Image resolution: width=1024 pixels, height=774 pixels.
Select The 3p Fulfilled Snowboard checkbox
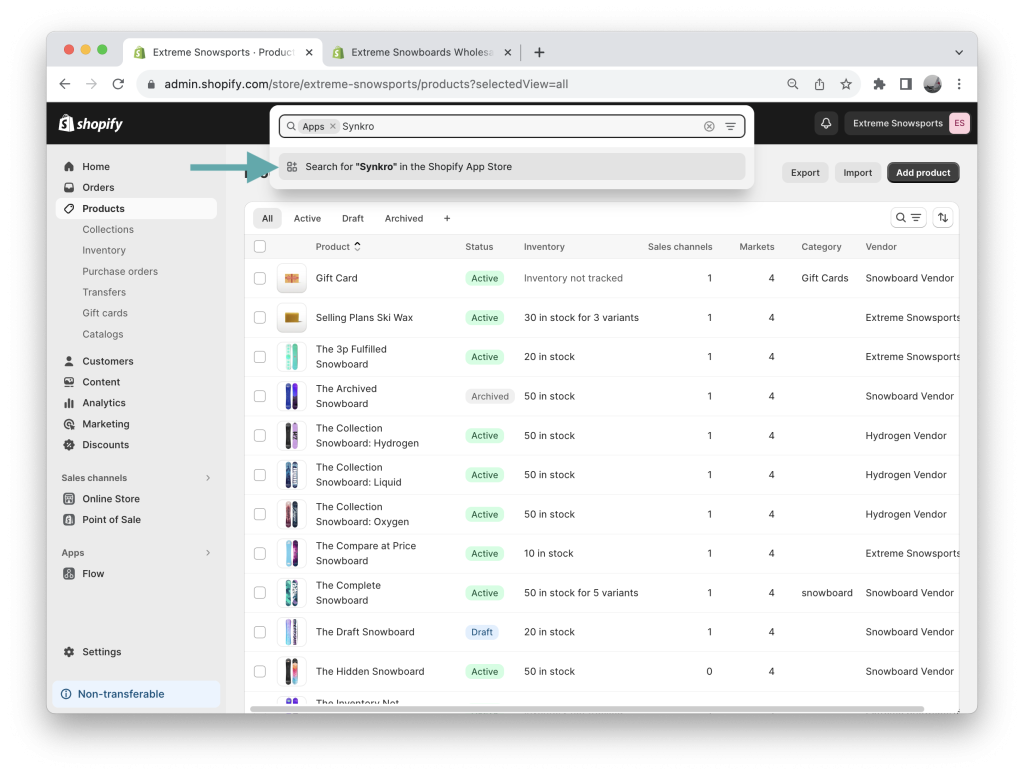pyautogui.click(x=260, y=357)
